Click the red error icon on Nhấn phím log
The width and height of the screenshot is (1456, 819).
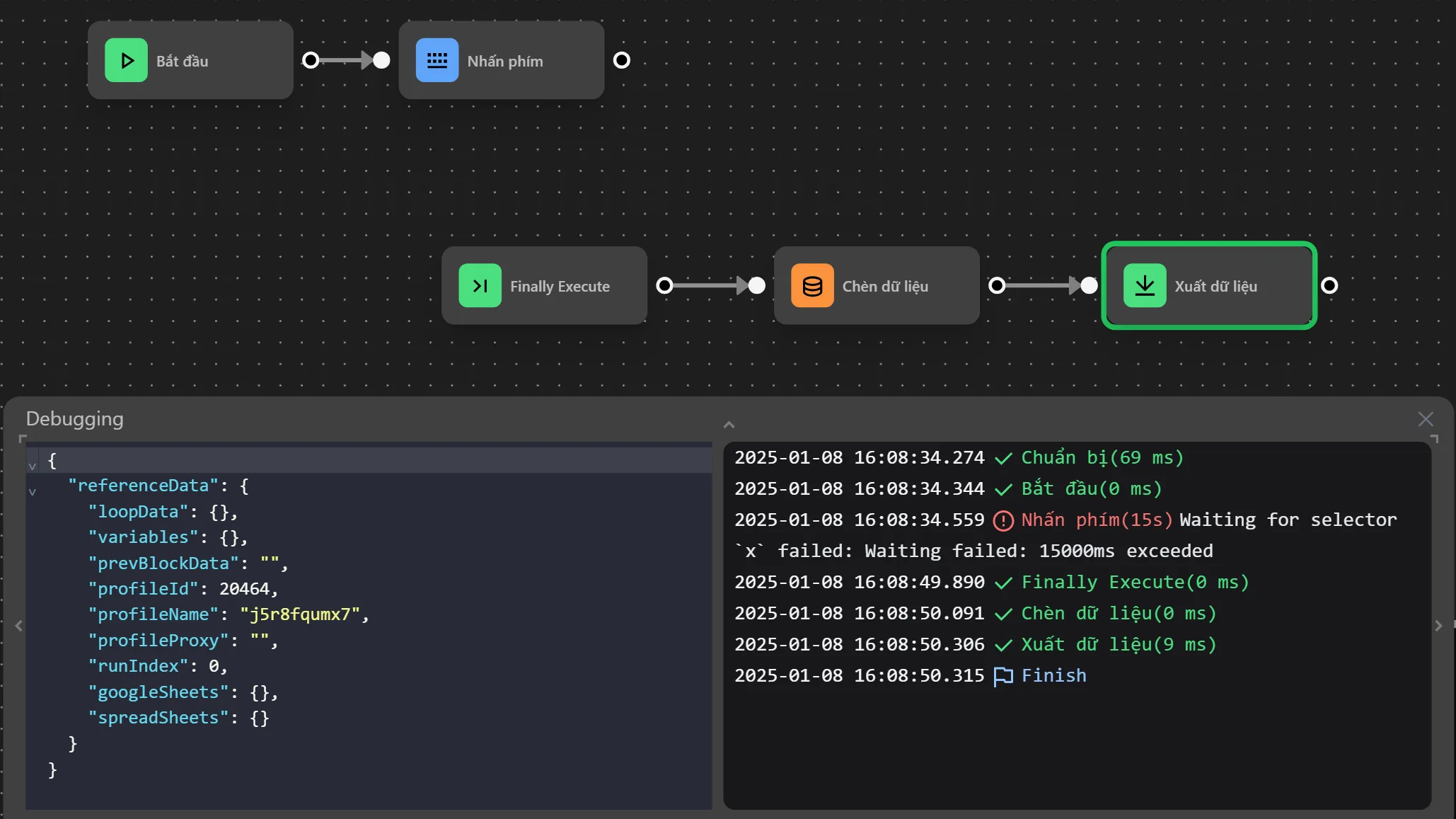1003,521
